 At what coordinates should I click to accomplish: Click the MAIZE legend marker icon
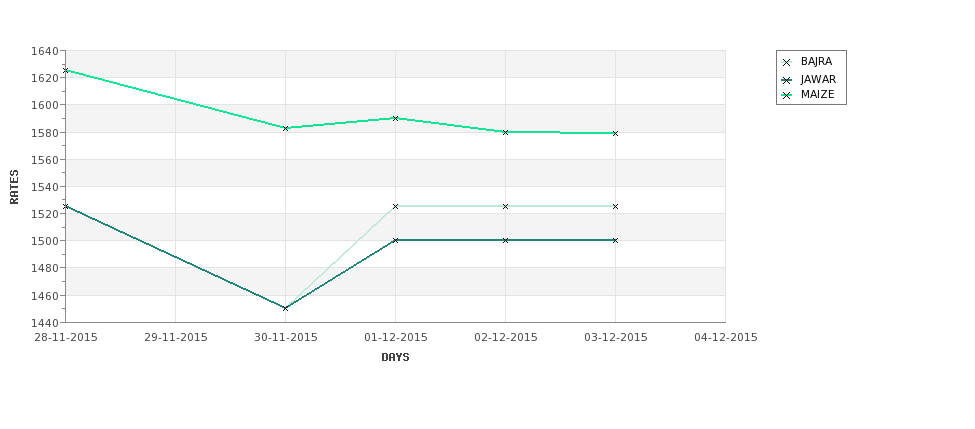click(786, 95)
